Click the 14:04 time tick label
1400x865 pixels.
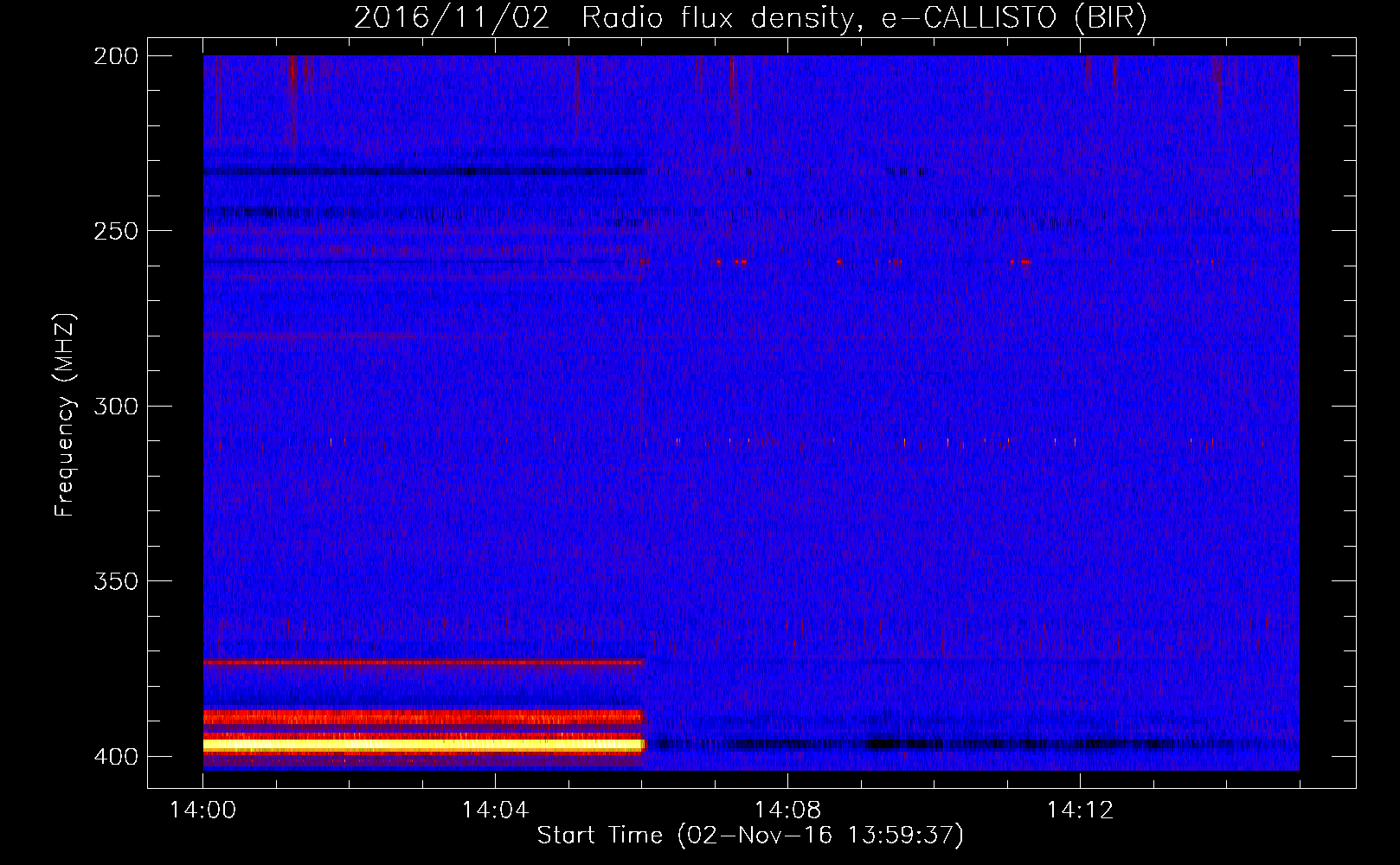point(495,810)
